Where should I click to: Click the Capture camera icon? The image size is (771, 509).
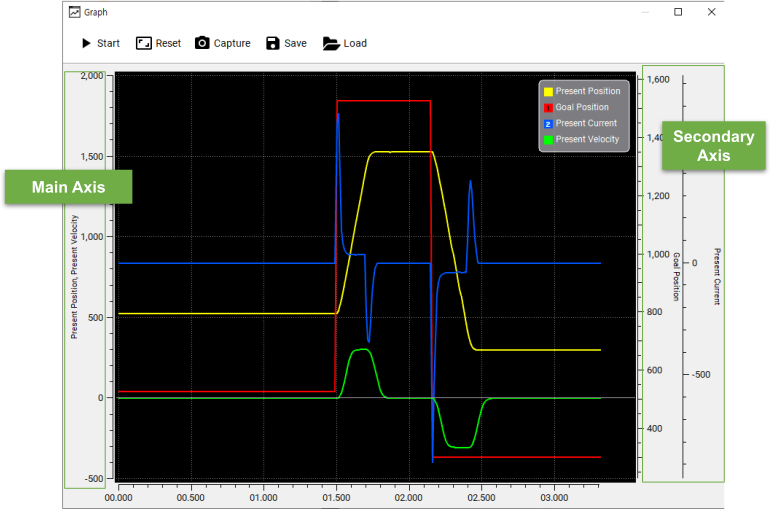click(203, 43)
